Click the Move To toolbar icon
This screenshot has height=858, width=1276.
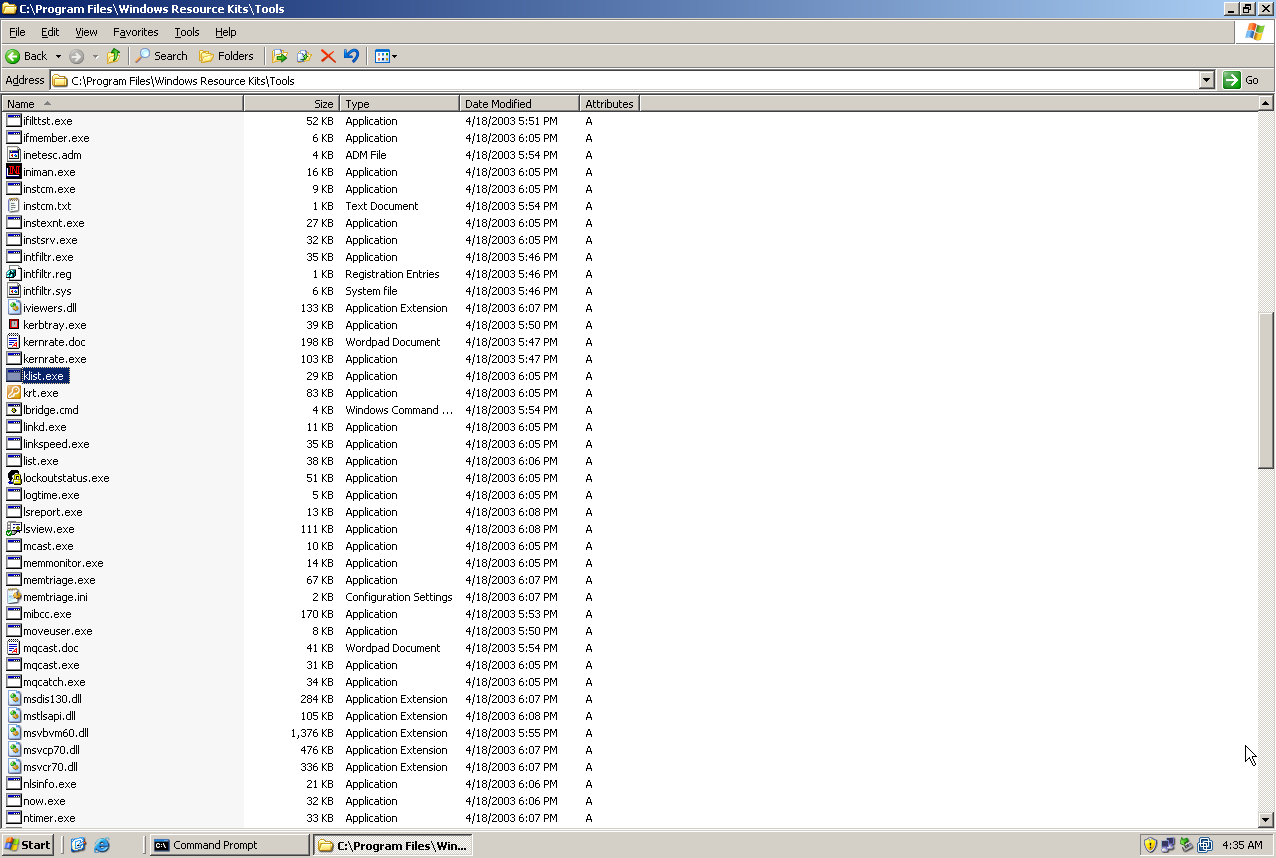tap(281, 56)
